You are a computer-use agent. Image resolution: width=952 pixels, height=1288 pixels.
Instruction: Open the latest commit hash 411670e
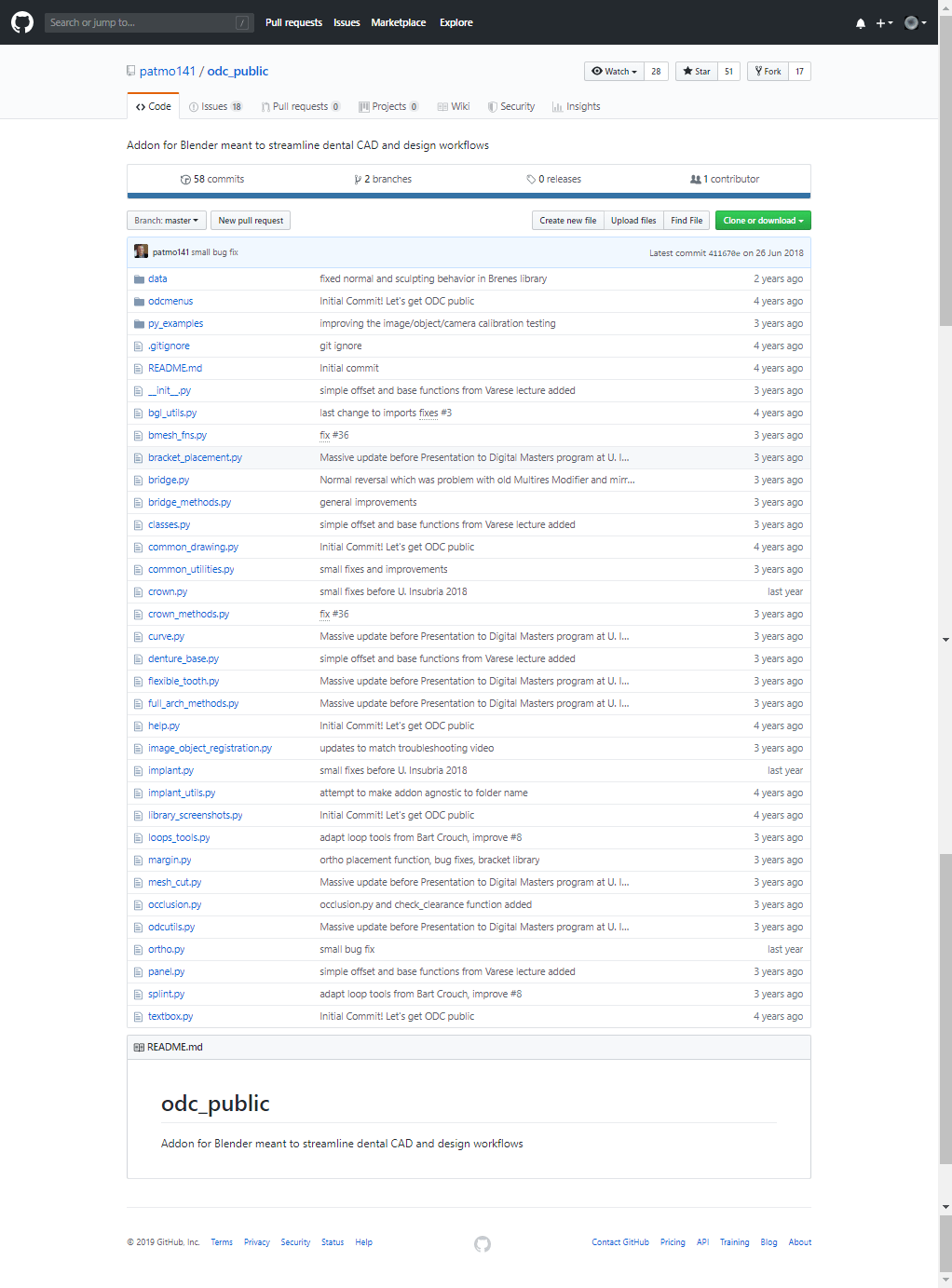point(724,253)
